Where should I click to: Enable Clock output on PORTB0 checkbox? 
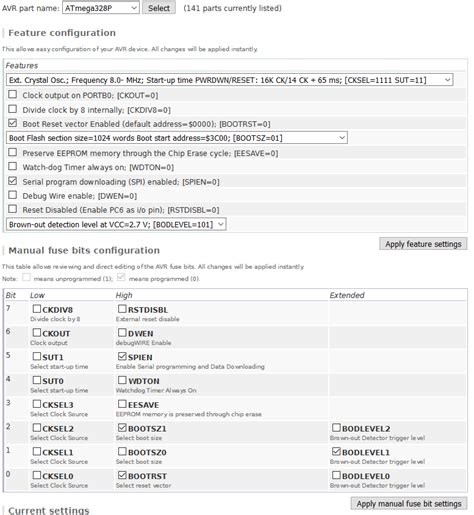[12, 95]
